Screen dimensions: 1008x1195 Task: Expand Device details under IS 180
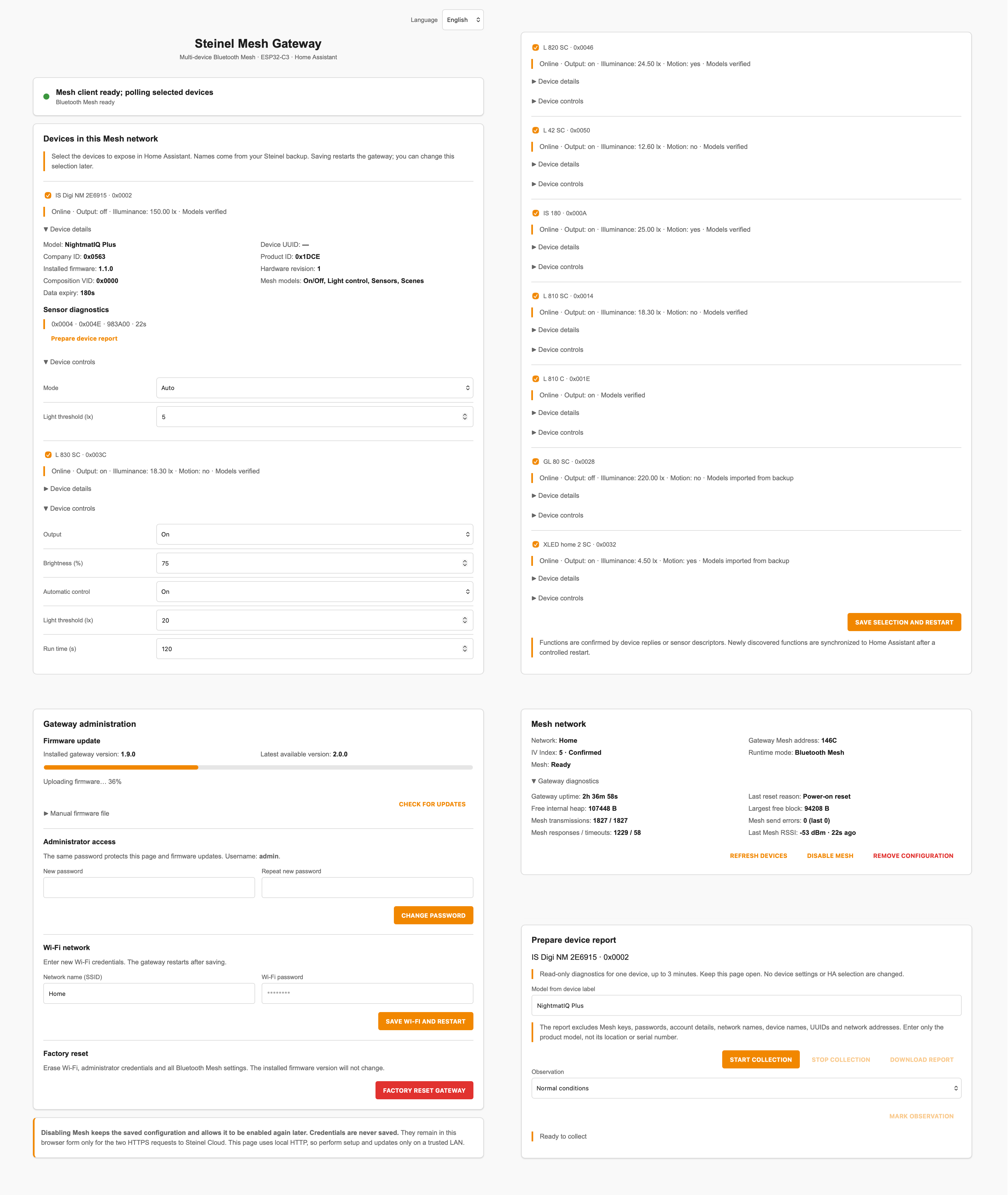[555, 247]
